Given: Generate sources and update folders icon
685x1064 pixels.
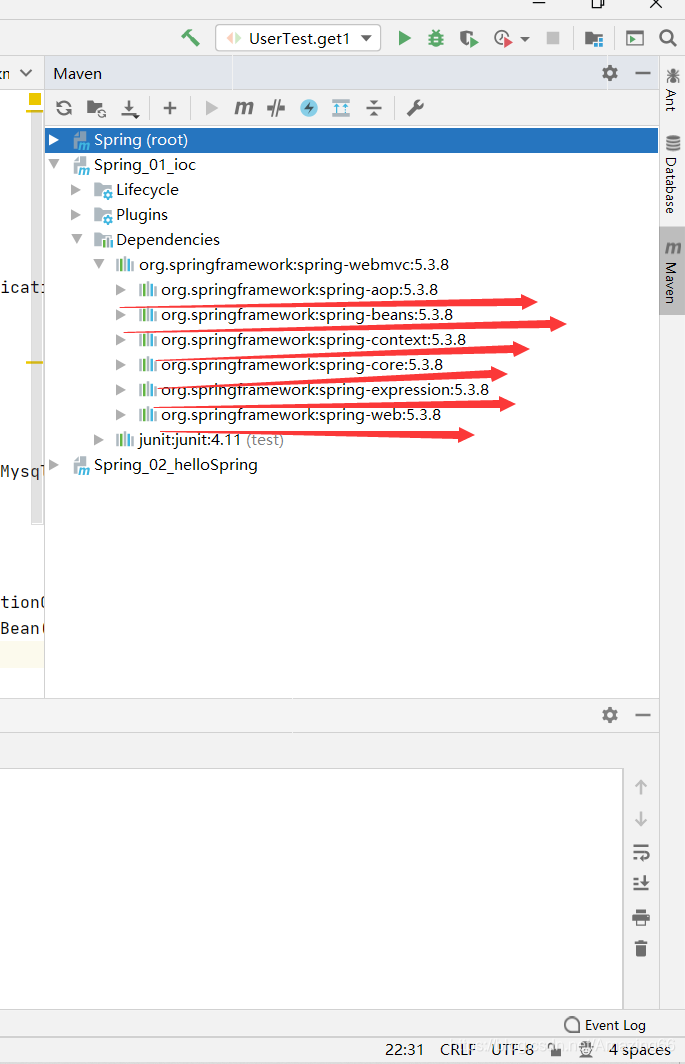Looking at the screenshot, I should pyautogui.click(x=96, y=108).
